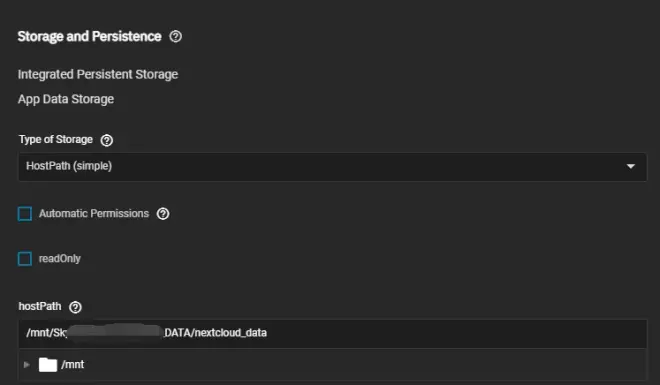Open the Type of Storage dropdown arrow
Screen dimensions: 660x385
(631, 166)
